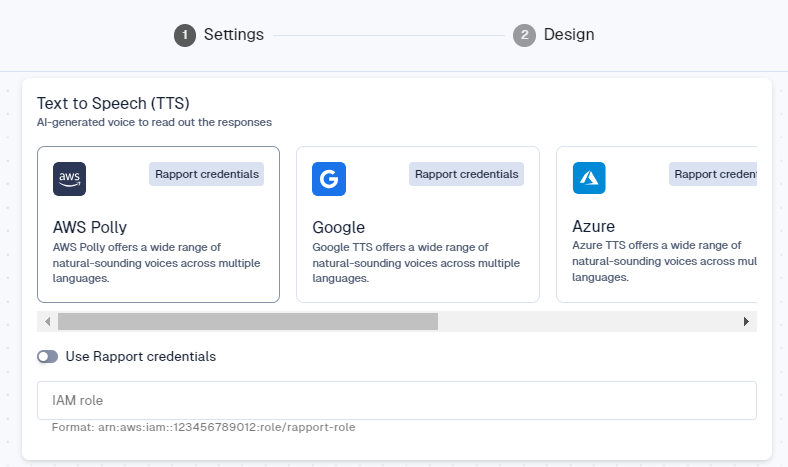This screenshot has height=467, width=788.
Task: Click the Google logo icon
Action: click(x=329, y=178)
